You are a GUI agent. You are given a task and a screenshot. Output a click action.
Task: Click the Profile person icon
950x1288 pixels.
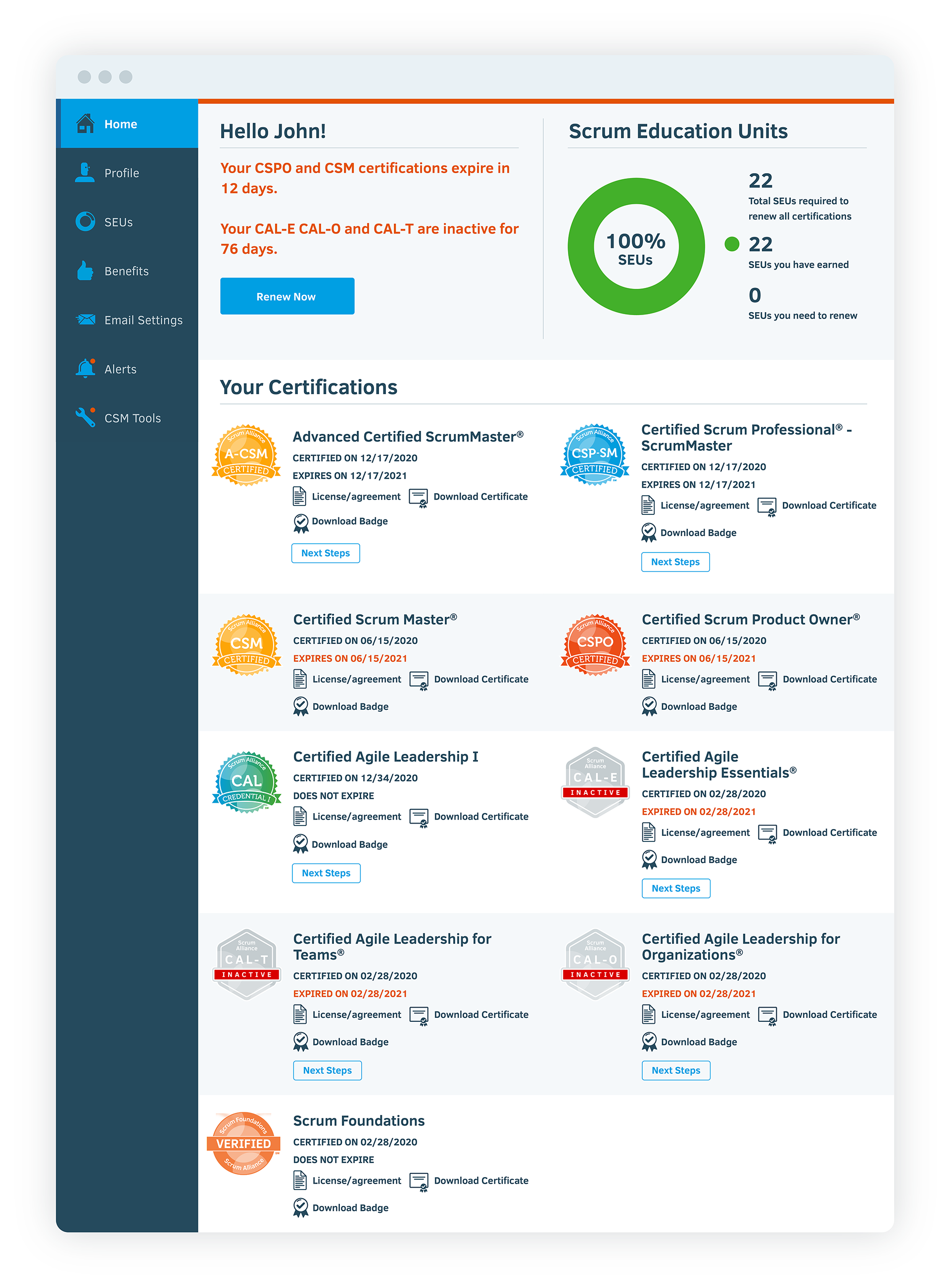point(85,173)
